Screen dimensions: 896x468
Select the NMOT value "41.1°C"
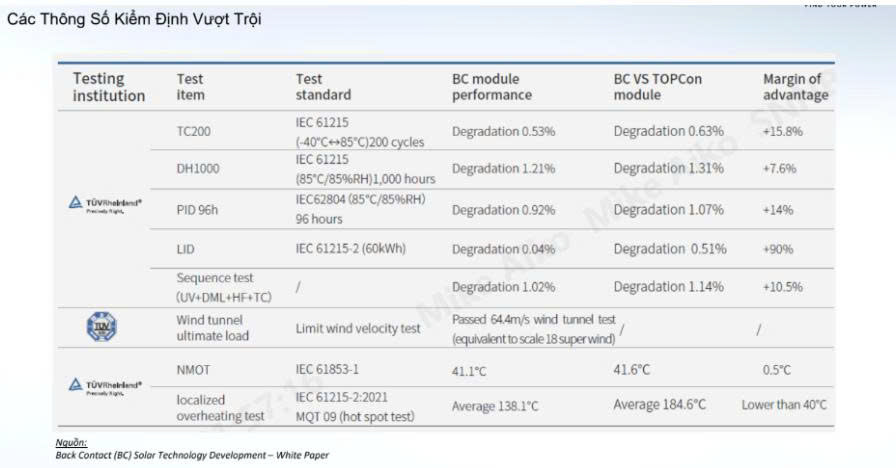(x=469, y=371)
